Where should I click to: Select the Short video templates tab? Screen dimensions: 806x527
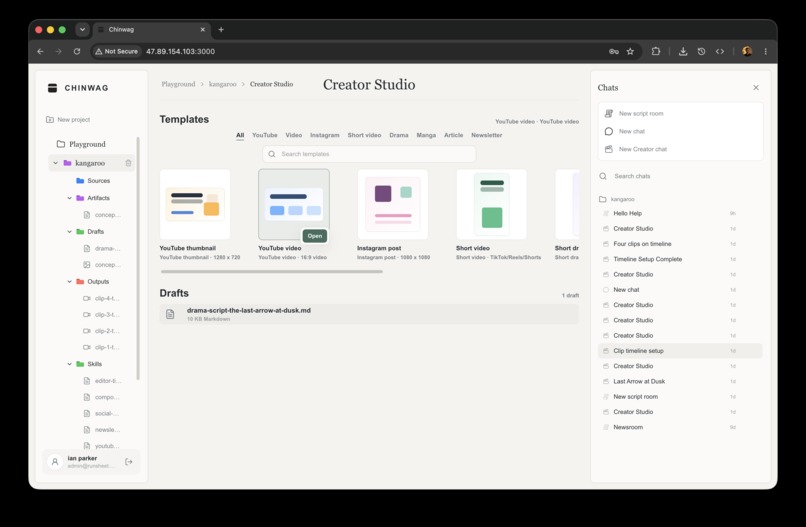pyautogui.click(x=364, y=135)
